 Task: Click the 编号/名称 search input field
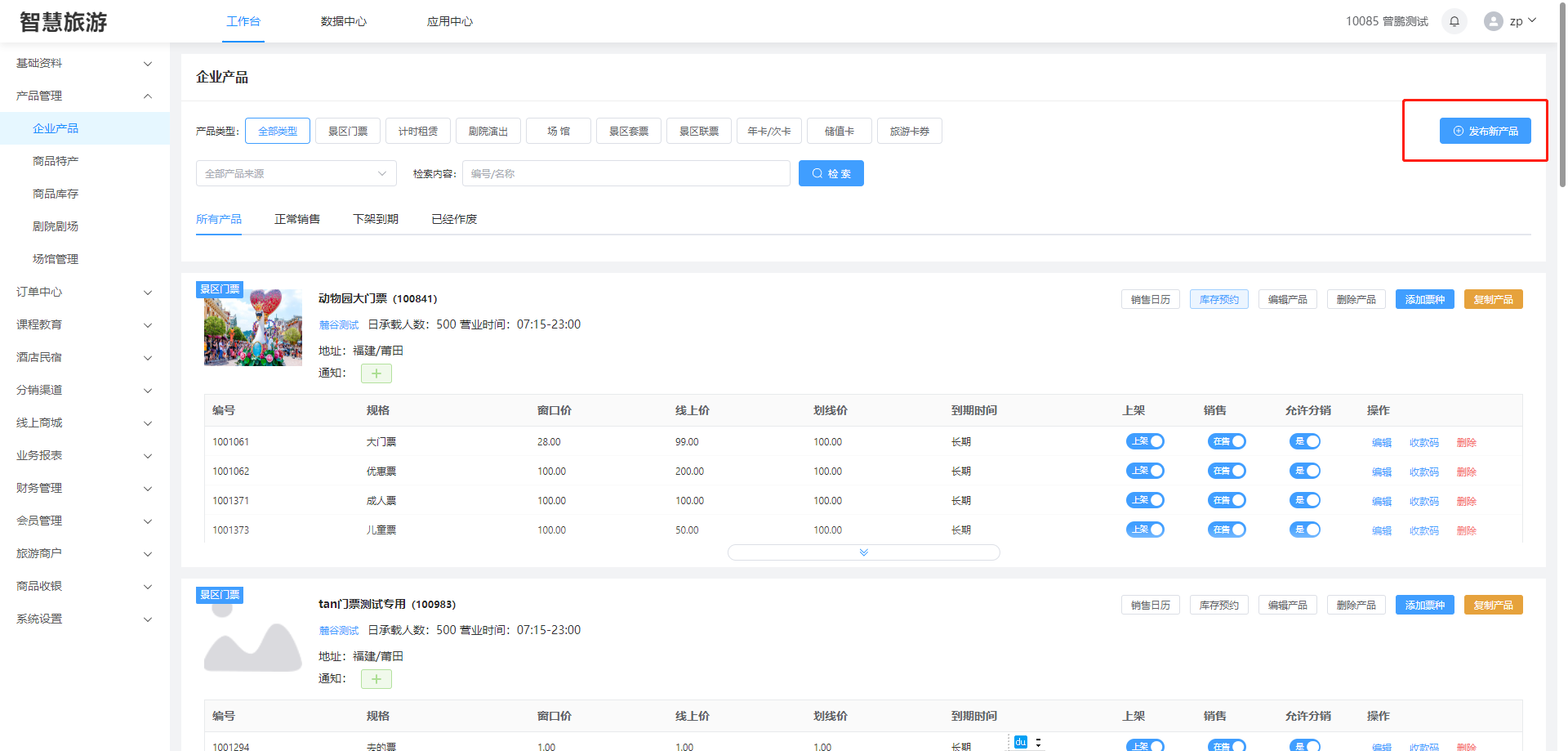pyautogui.click(x=626, y=173)
